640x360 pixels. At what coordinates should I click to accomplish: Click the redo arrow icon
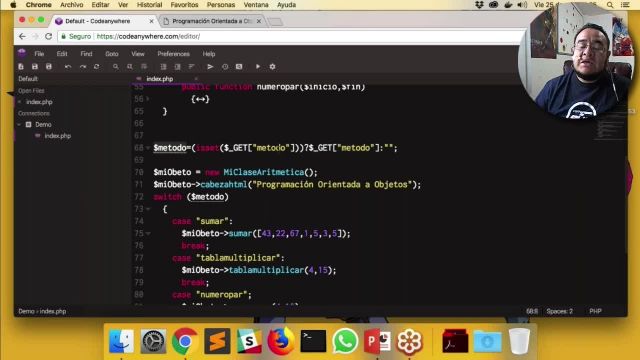(x=83, y=67)
